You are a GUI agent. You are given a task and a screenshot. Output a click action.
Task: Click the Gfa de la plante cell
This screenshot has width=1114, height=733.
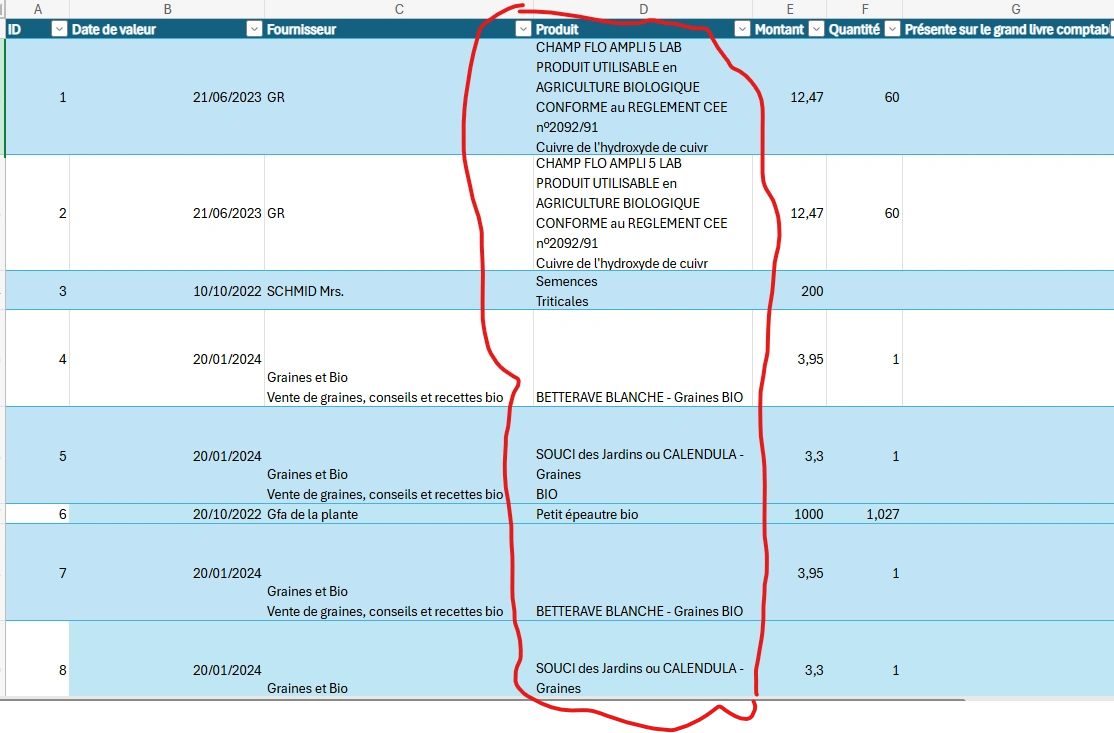click(399, 514)
